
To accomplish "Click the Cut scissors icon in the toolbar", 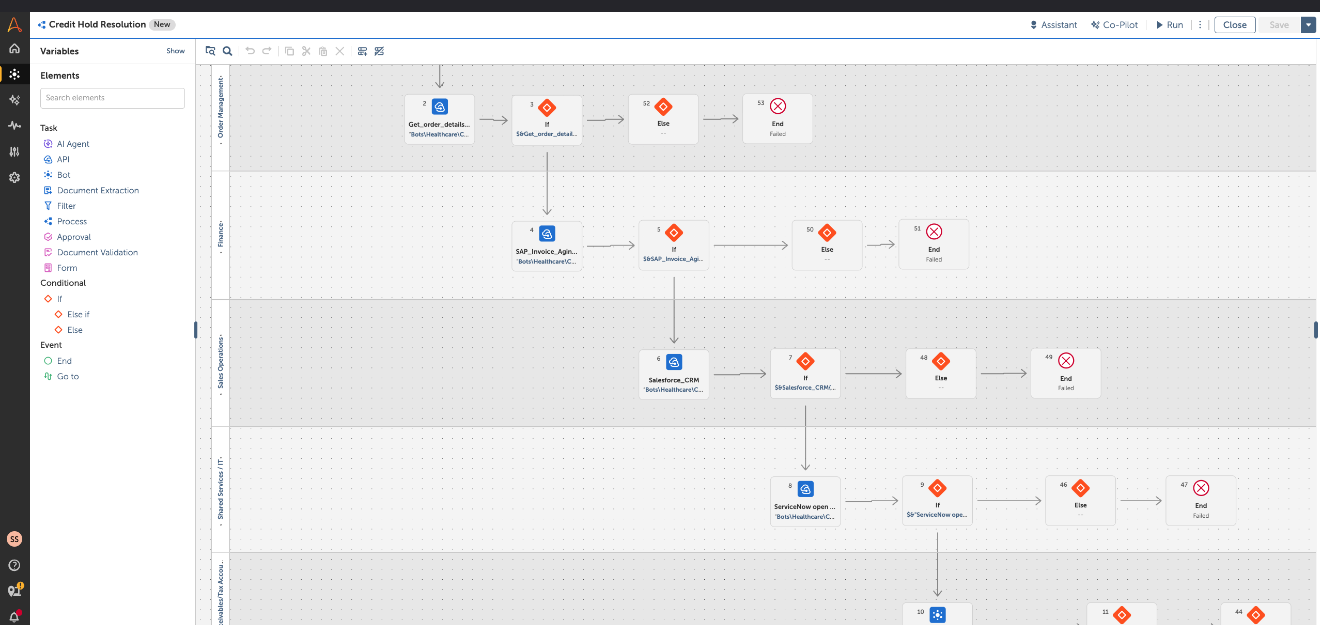I will click(x=306, y=51).
